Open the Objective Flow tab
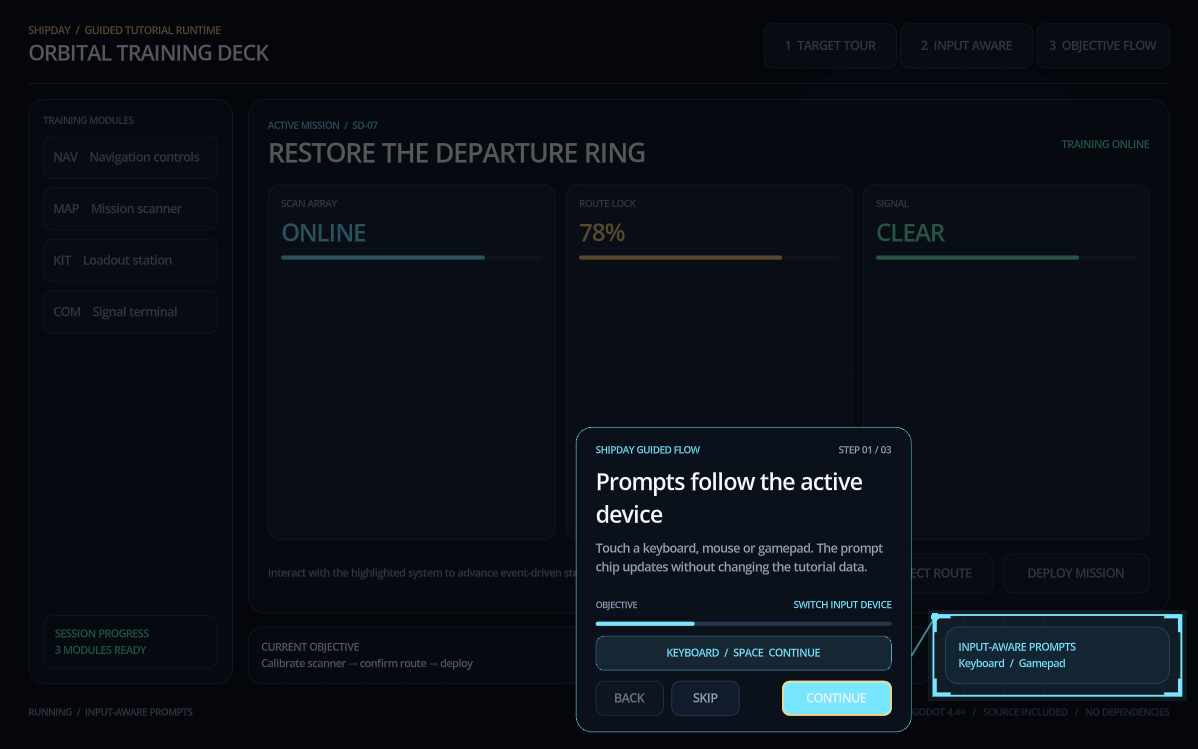The image size is (1198, 749). [x=1102, y=46]
